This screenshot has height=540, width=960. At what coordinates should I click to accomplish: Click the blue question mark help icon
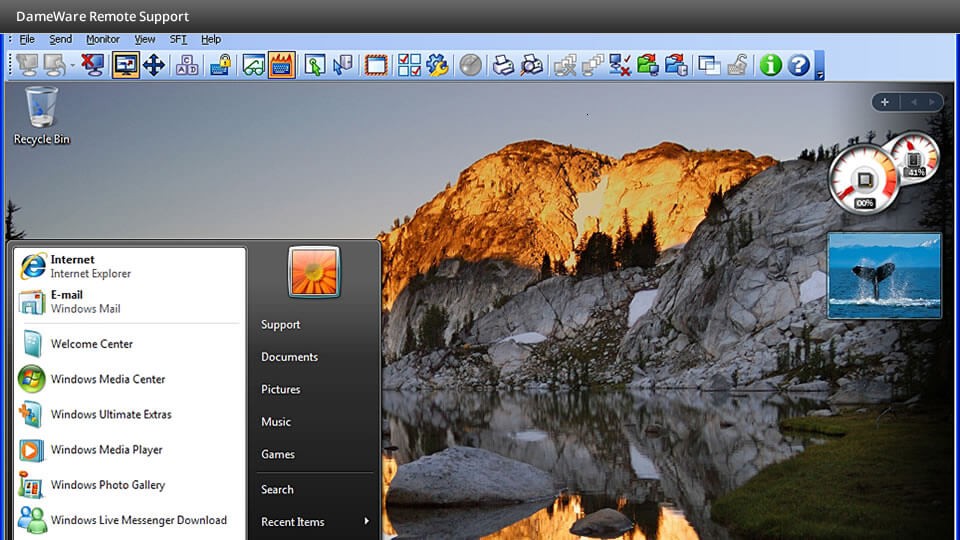[798, 65]
